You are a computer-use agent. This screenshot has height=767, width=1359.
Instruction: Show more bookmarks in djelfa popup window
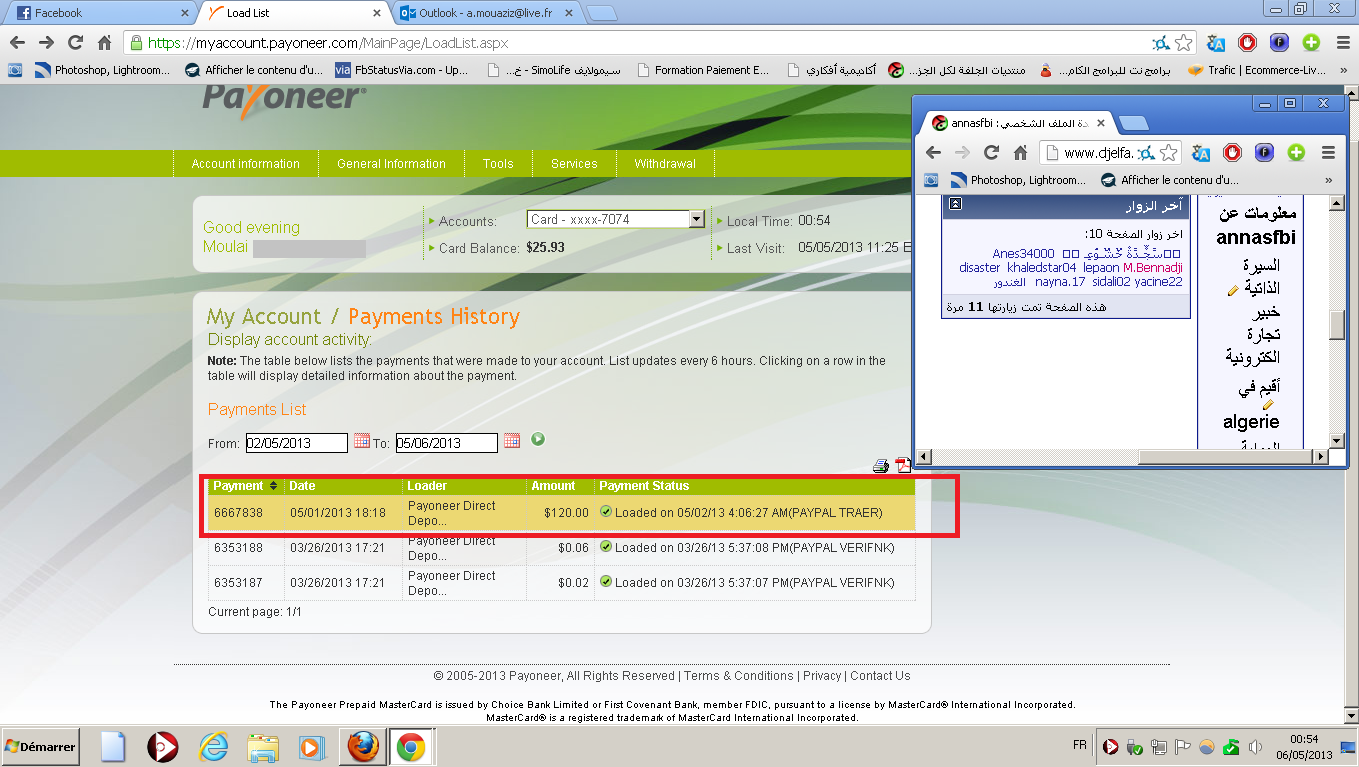1328,180
